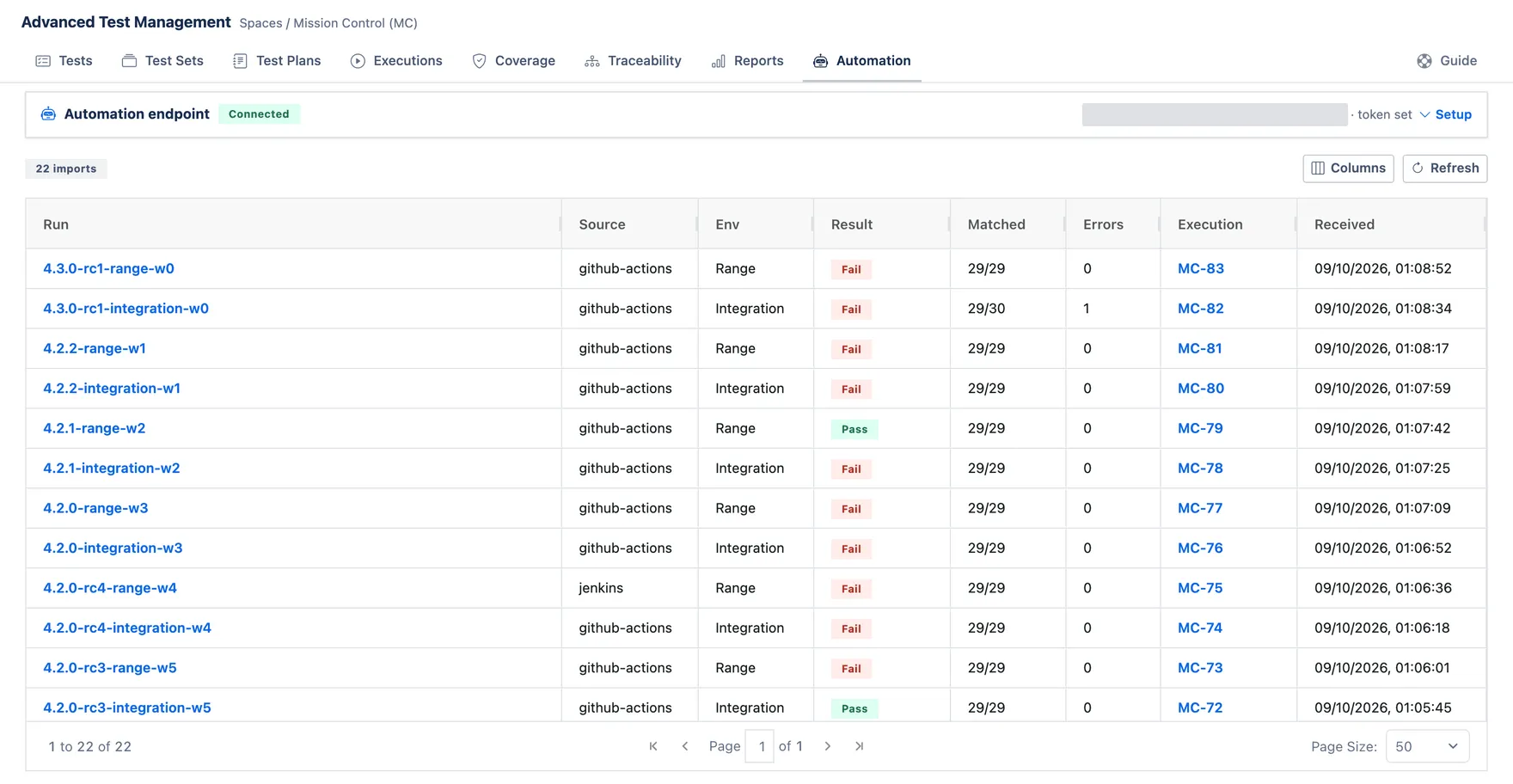Open the Columns chooser
Viewport: 1513px width, 784px height.
(x=1348, y=168)
